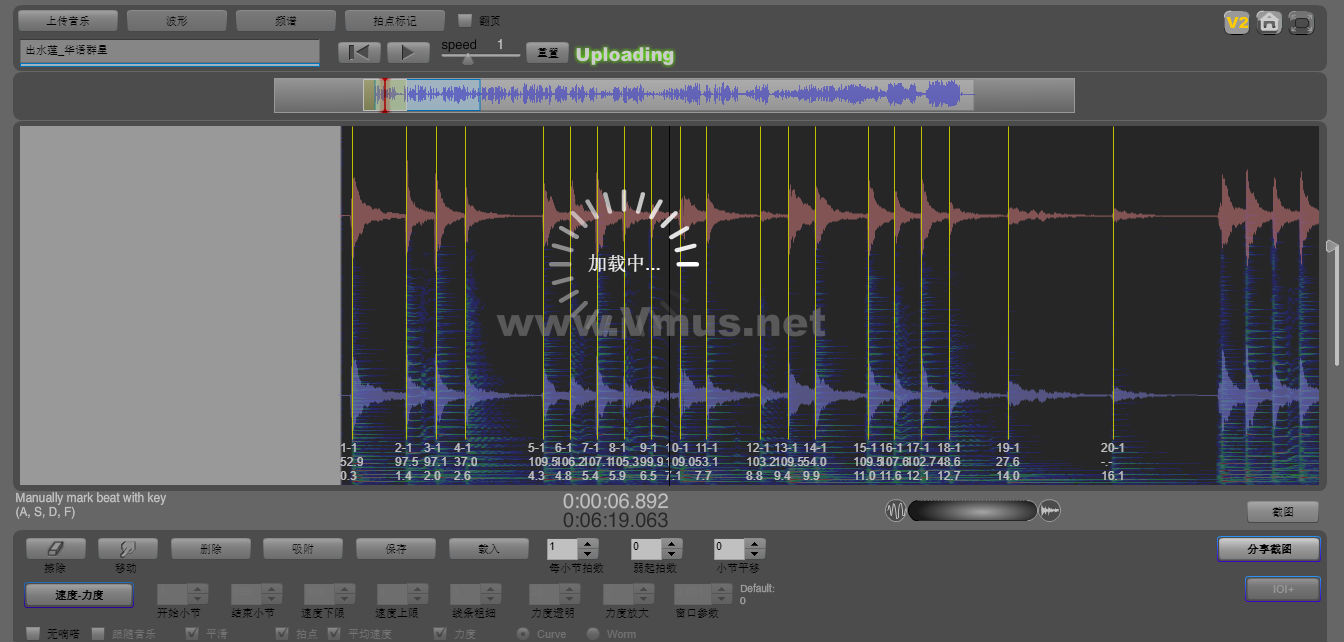Increase the 小节平移 stepper value
1344x642 pixels.
tap(755, 544)
